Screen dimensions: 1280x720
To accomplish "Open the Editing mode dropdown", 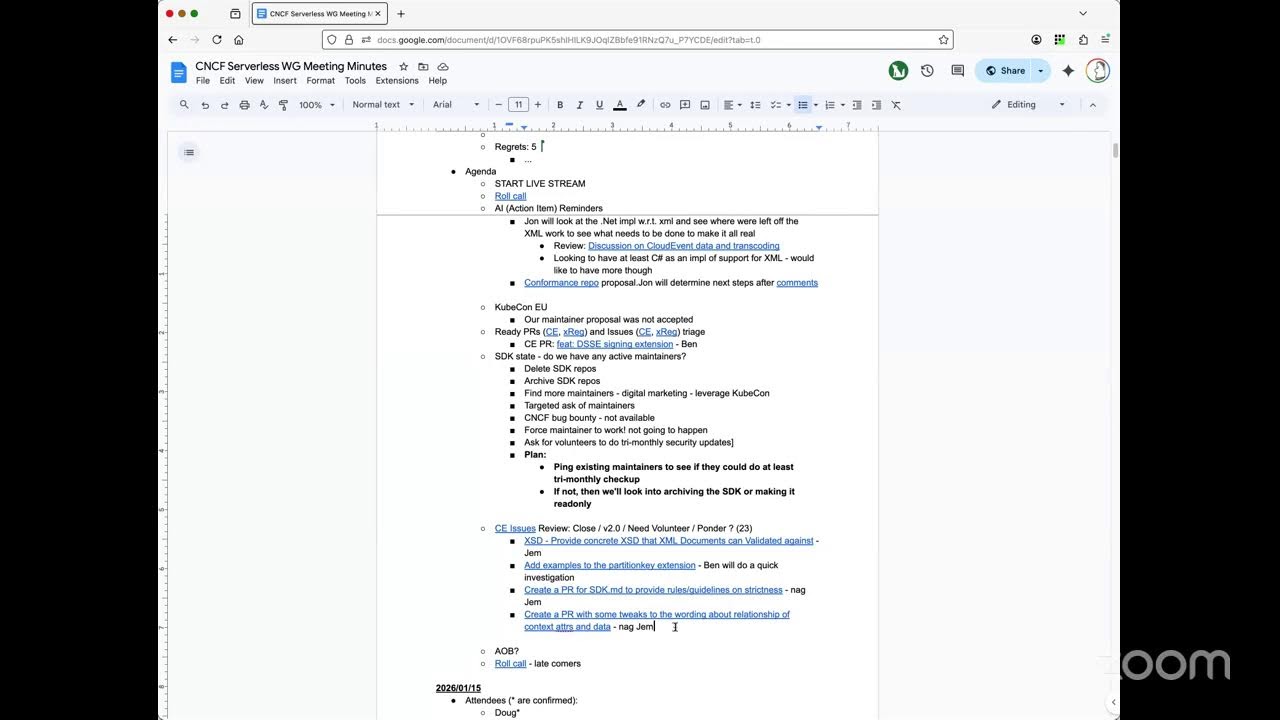I will point(1028,104).
